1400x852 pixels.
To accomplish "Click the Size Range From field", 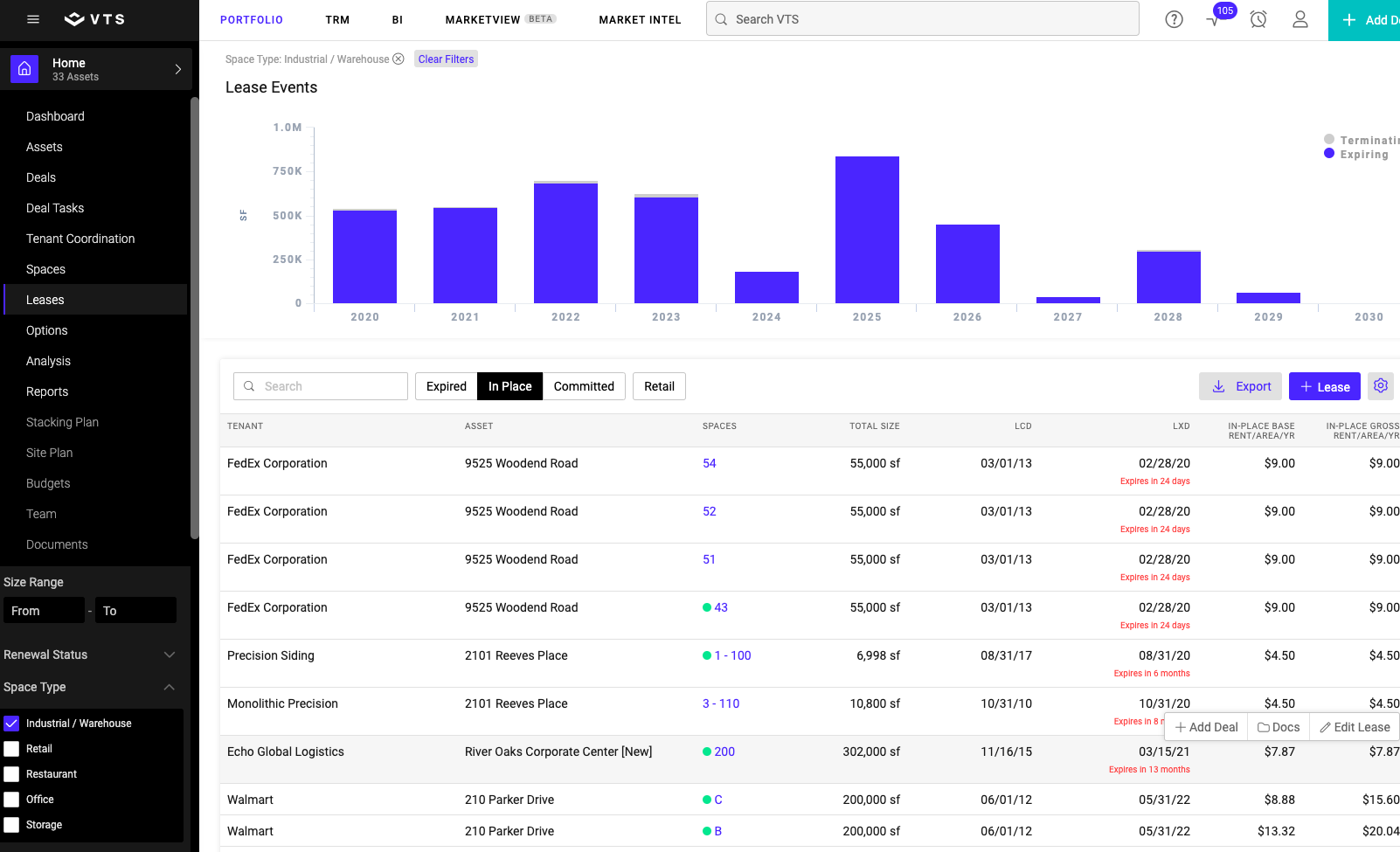I will pyautogui.click(x=45, y=611).
